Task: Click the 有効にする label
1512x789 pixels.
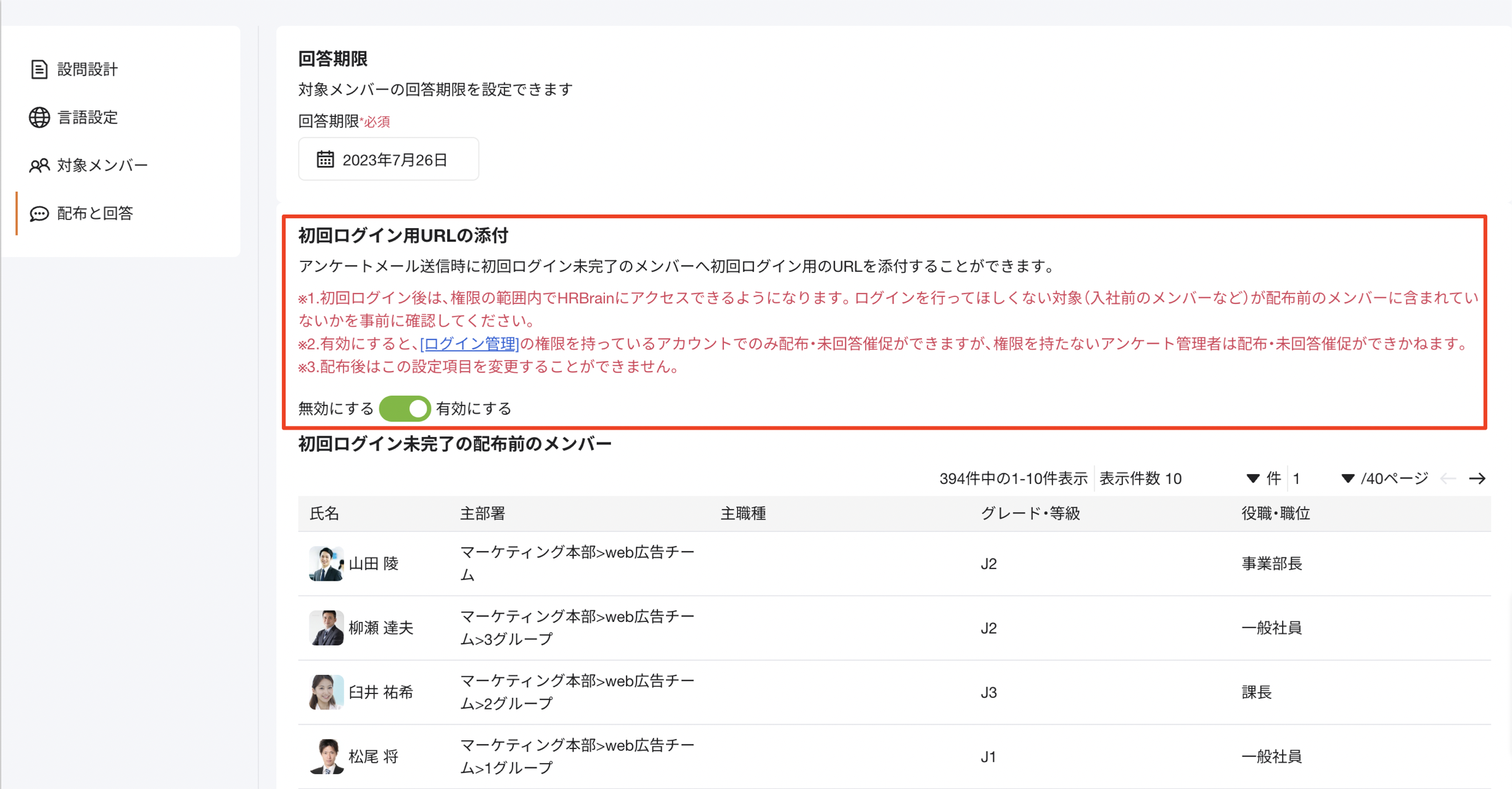Action: coord(474,409)
